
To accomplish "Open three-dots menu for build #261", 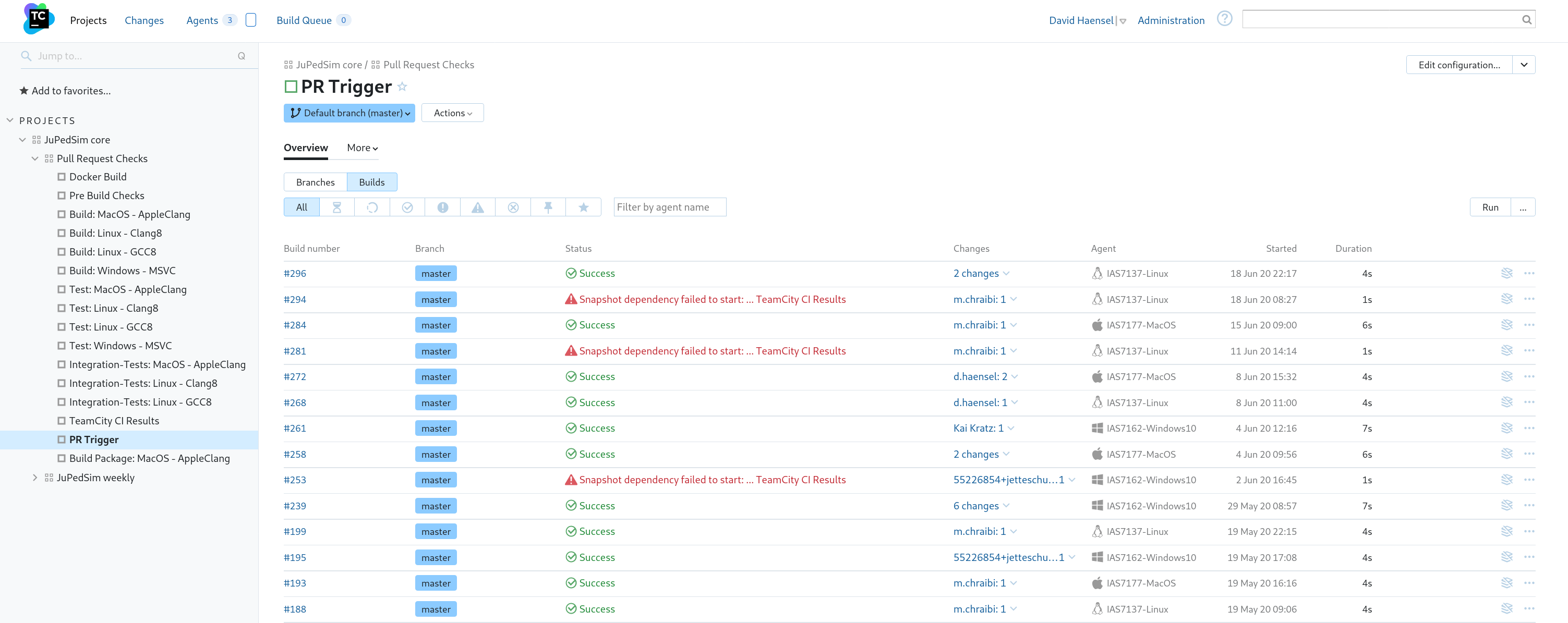I will (x=1528, y=429).
